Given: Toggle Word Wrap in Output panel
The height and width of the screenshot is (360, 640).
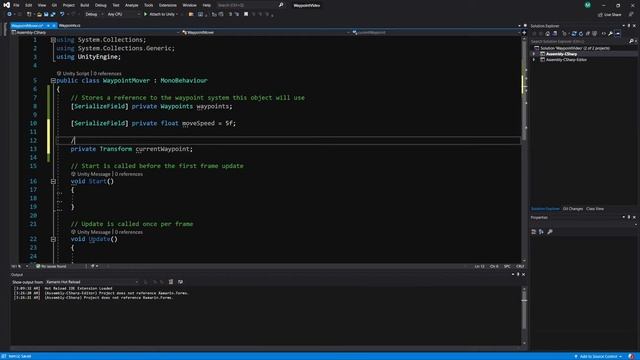Looking at the screenshot, I should 180,282.
